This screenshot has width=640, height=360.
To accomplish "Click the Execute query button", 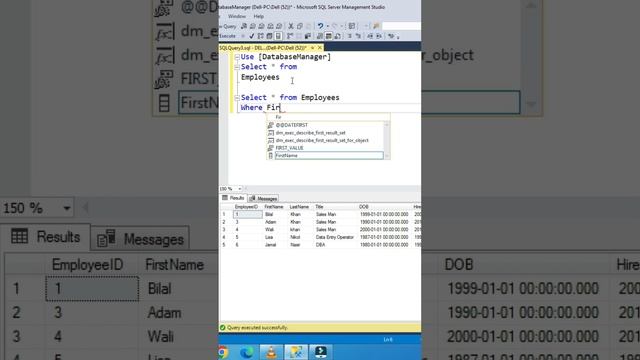I will [x=227, y=36].
